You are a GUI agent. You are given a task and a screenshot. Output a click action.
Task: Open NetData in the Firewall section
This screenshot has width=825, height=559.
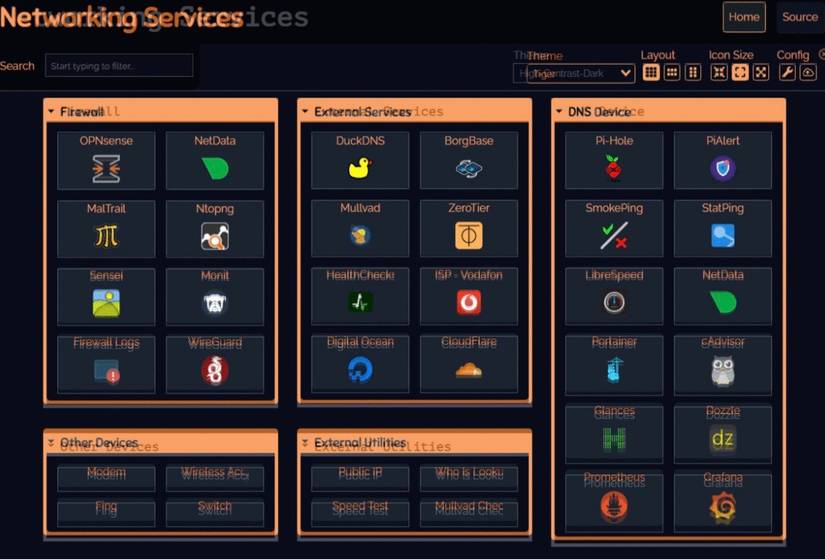click(215, 160)
